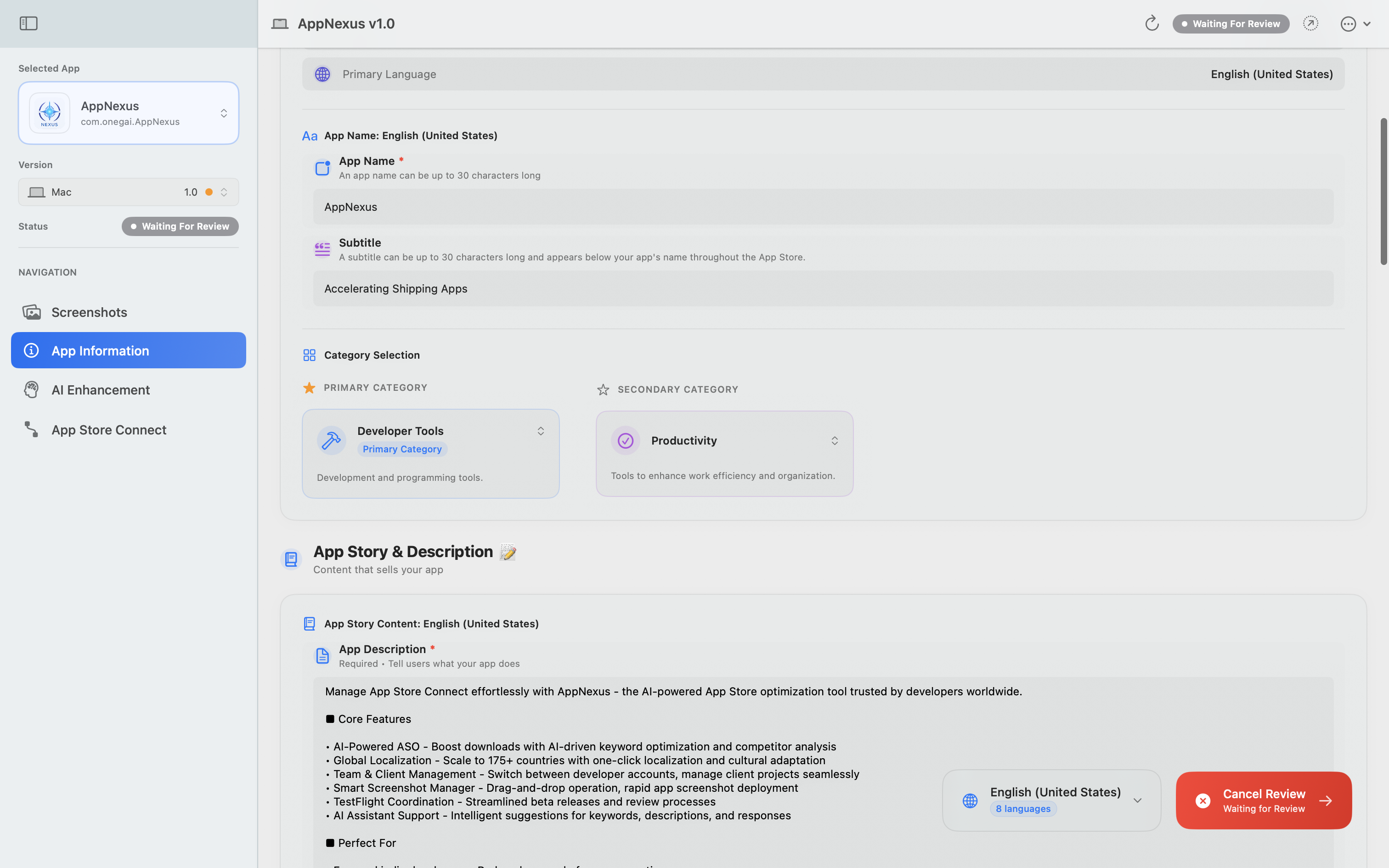Click the AppNexus app logo icon
This screenshot has width=1389, height=868.
(50, 113)
